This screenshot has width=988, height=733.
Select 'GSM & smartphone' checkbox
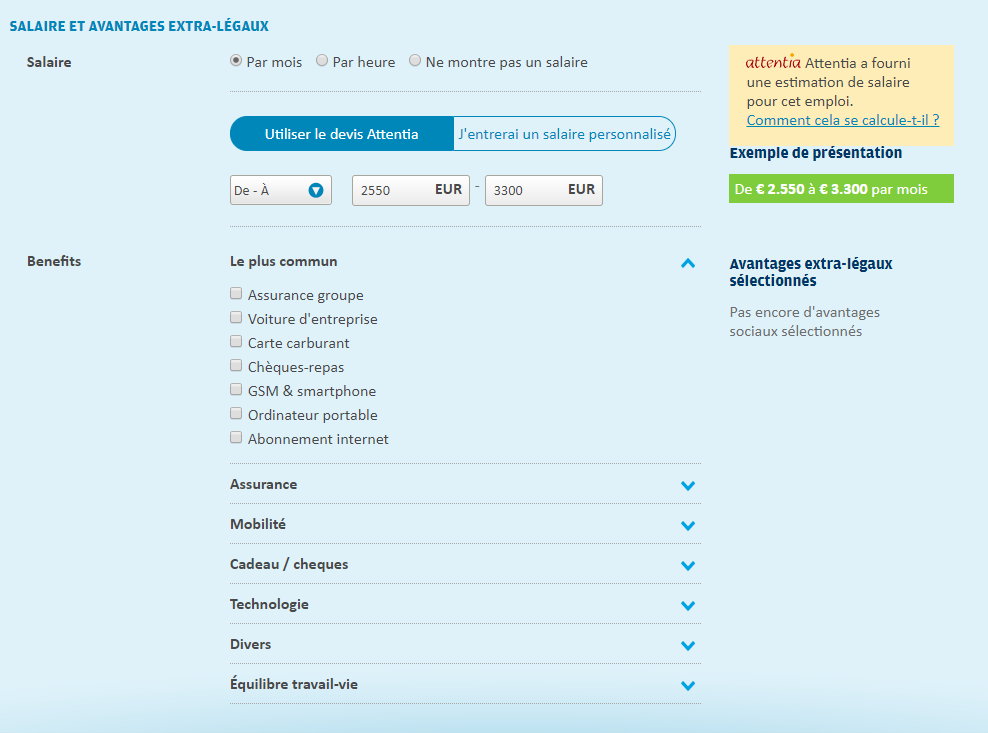coord(236,389)
